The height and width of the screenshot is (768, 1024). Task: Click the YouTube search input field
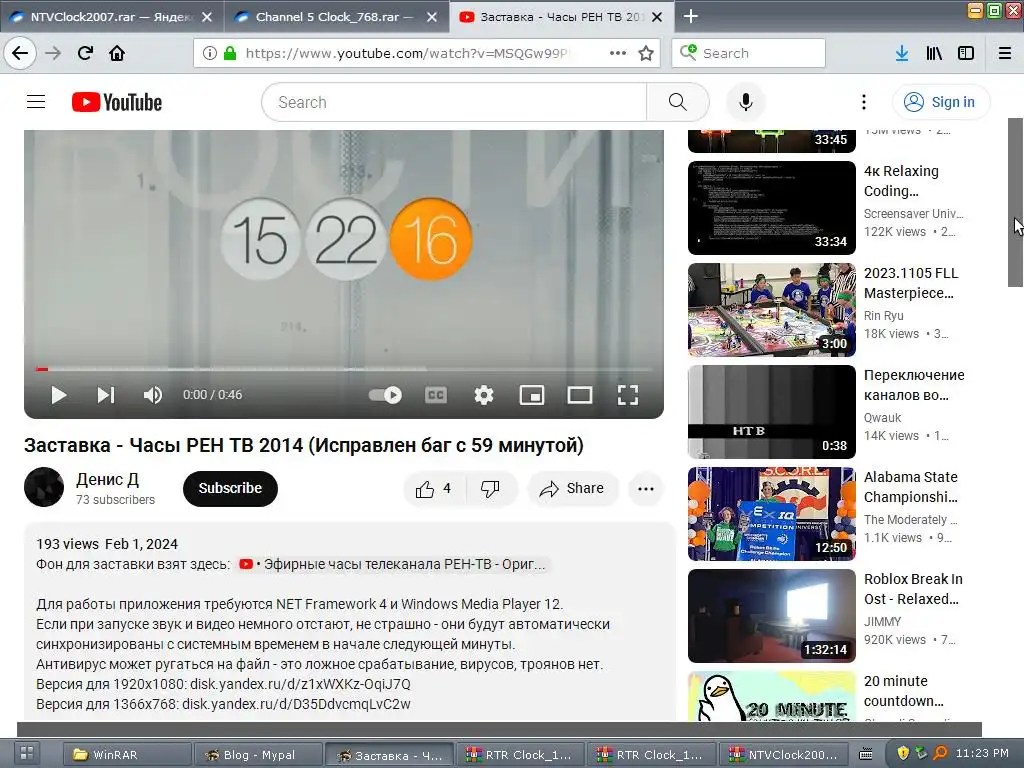(454, 102)
